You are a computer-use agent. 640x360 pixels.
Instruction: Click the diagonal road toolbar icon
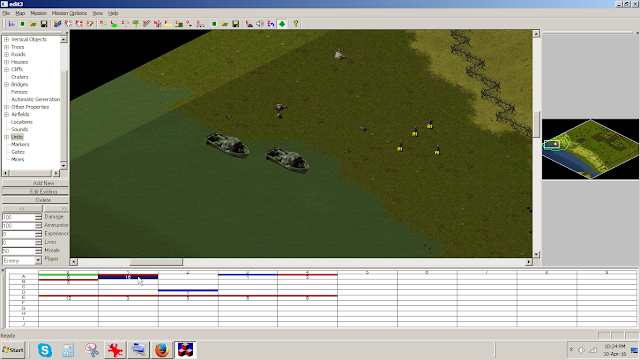tap(146, 24)
